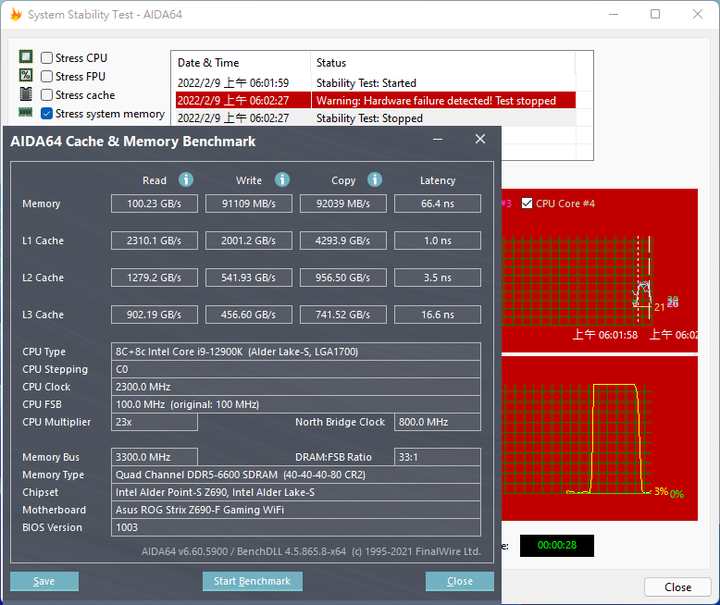This screenshot has height=605, width=720.
Task: Click L2 Cache Latency value 3.5 ns
Action: pos(437,278)
